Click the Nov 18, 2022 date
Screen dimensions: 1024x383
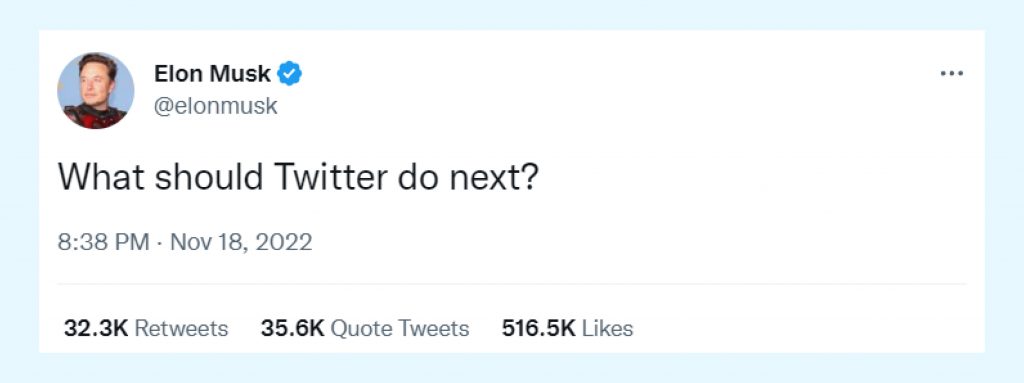[241, 242]
